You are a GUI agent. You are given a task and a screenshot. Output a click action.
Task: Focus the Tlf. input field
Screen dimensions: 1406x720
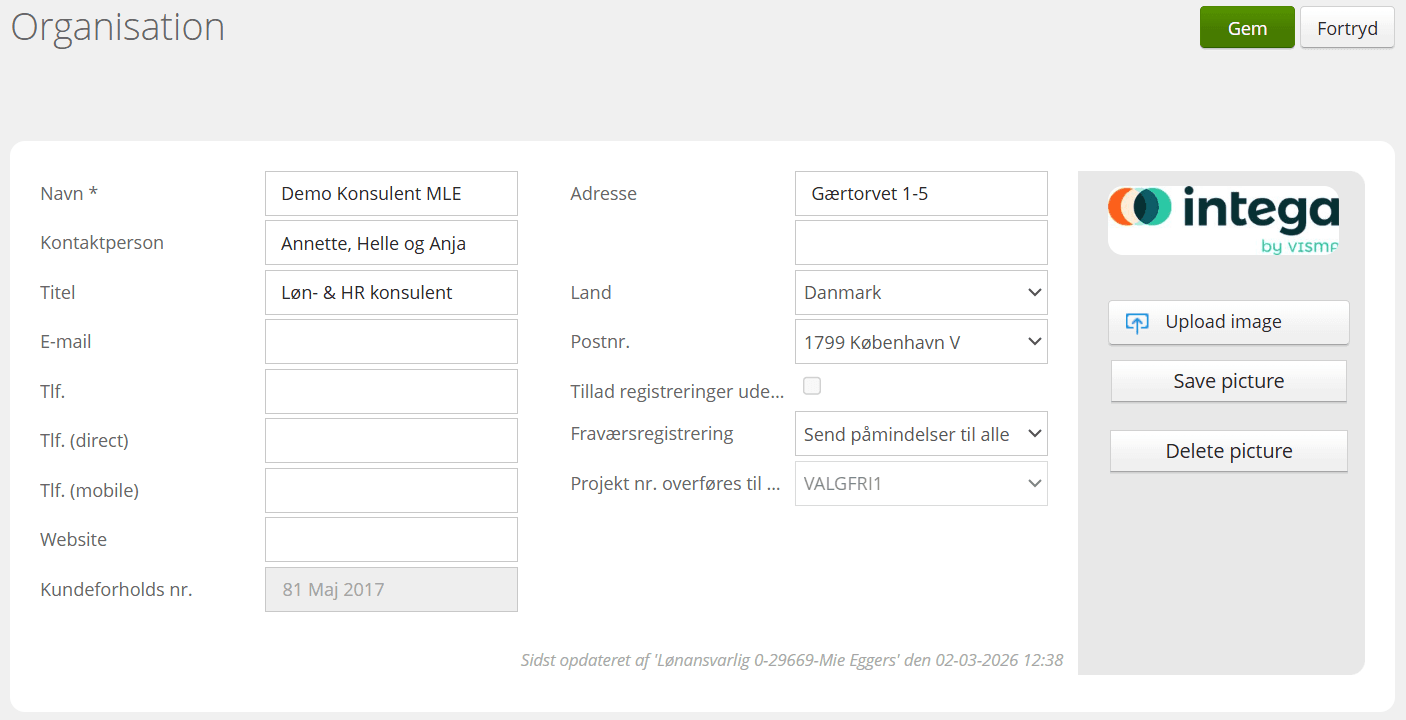(x=391, y=392)
